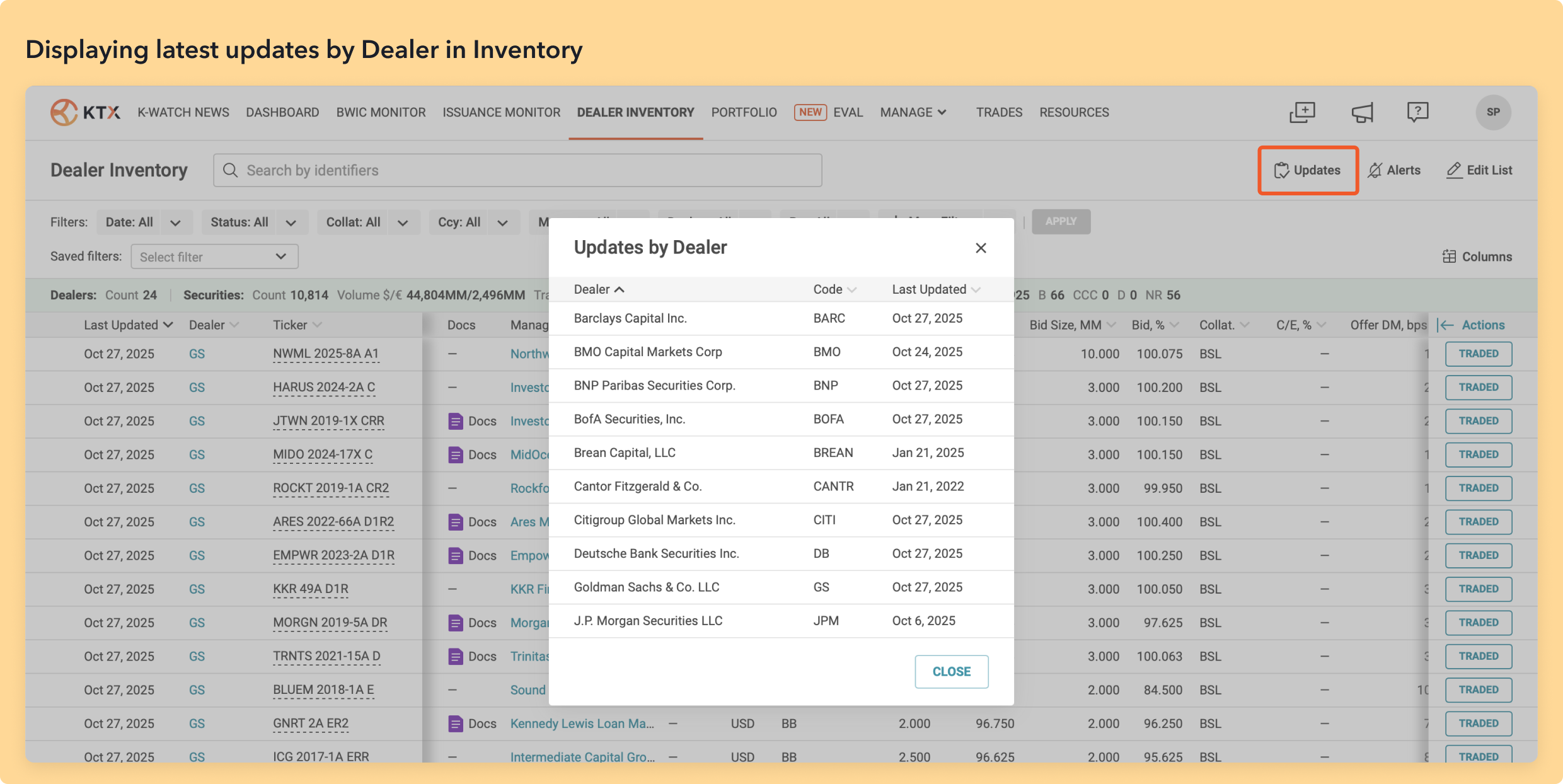The image size is (1563, 784).
Task: Click the Search by identifiers field
Action: (x=517, y=170)
